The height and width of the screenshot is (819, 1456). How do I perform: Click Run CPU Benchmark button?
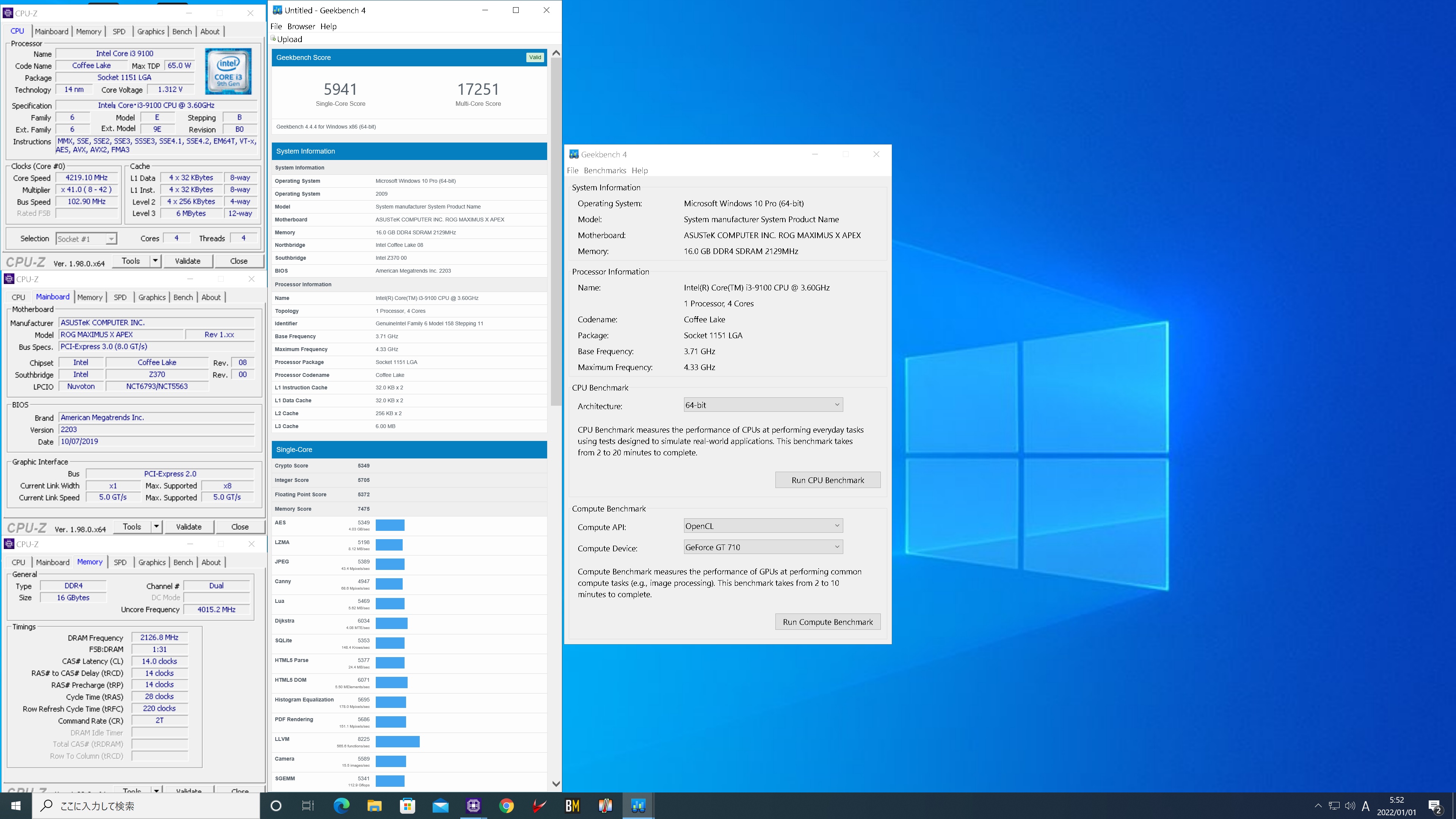tap(827, 480)
